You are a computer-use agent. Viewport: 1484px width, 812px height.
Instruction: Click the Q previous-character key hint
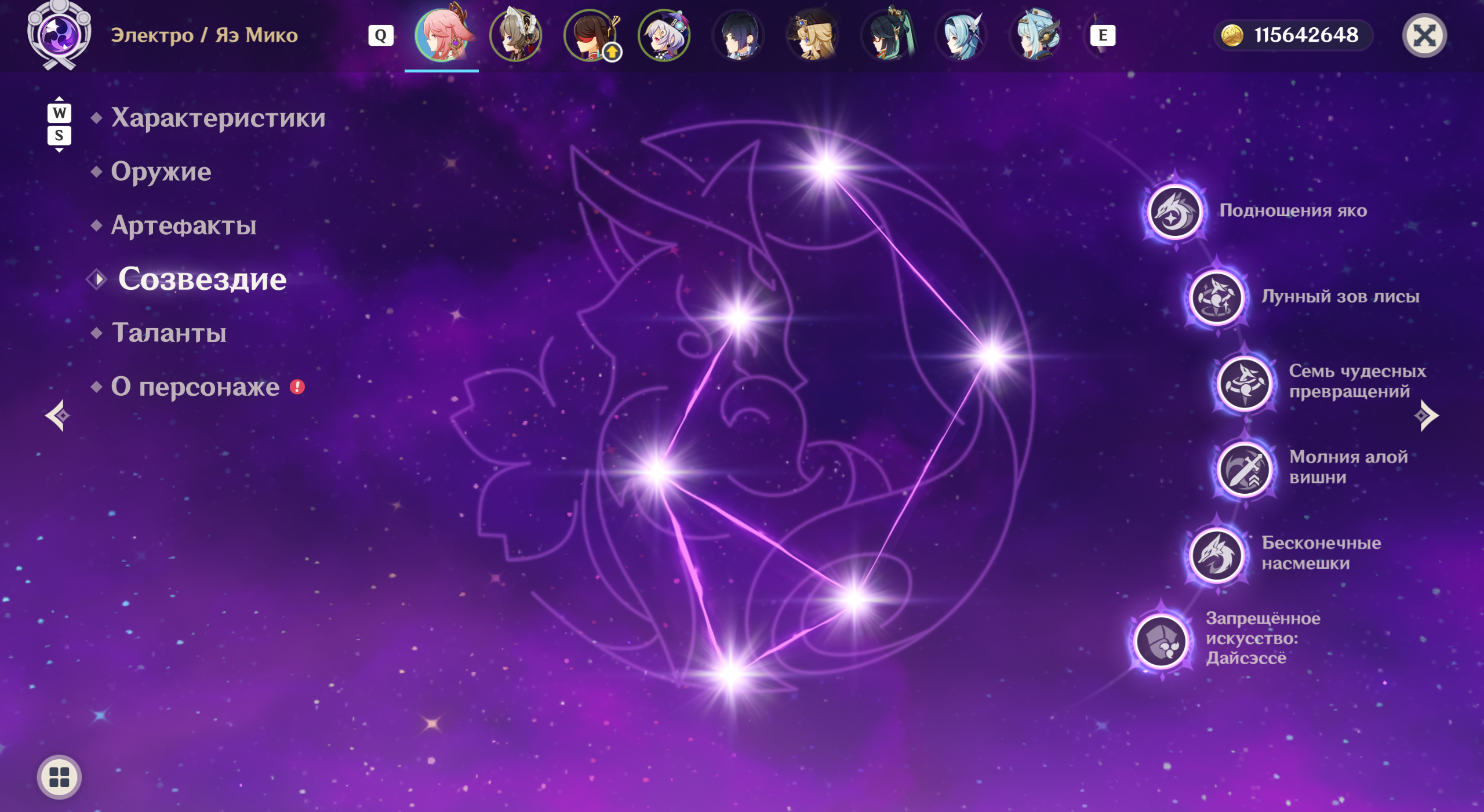(x=381, y=35)
